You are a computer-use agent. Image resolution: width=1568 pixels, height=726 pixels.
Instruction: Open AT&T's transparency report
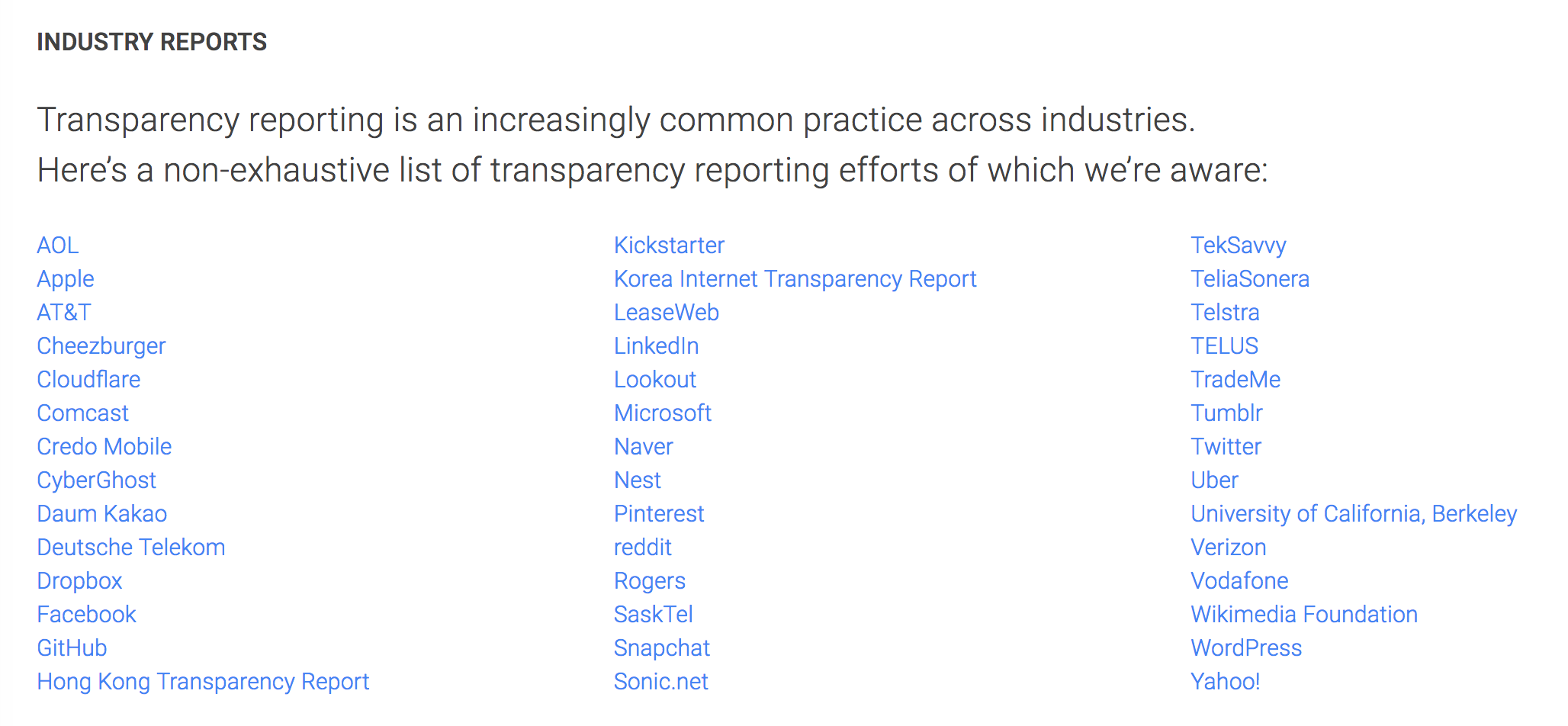(x=63, y=313)
